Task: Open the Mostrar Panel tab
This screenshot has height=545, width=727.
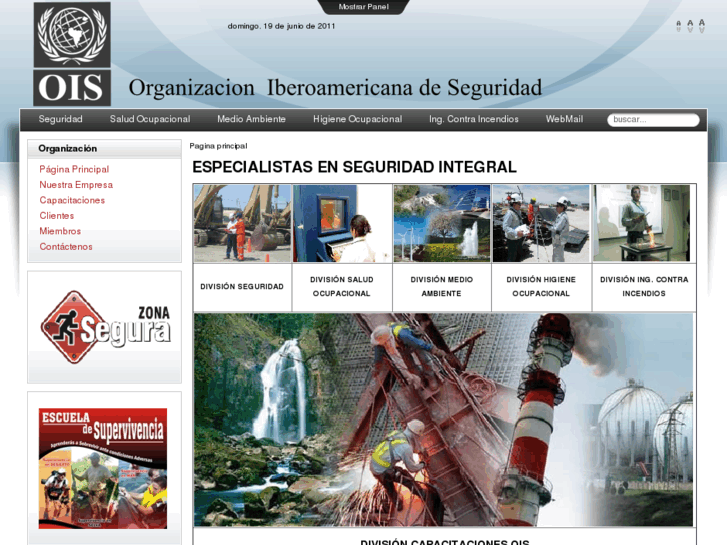Action: click(x=363, y=7)
